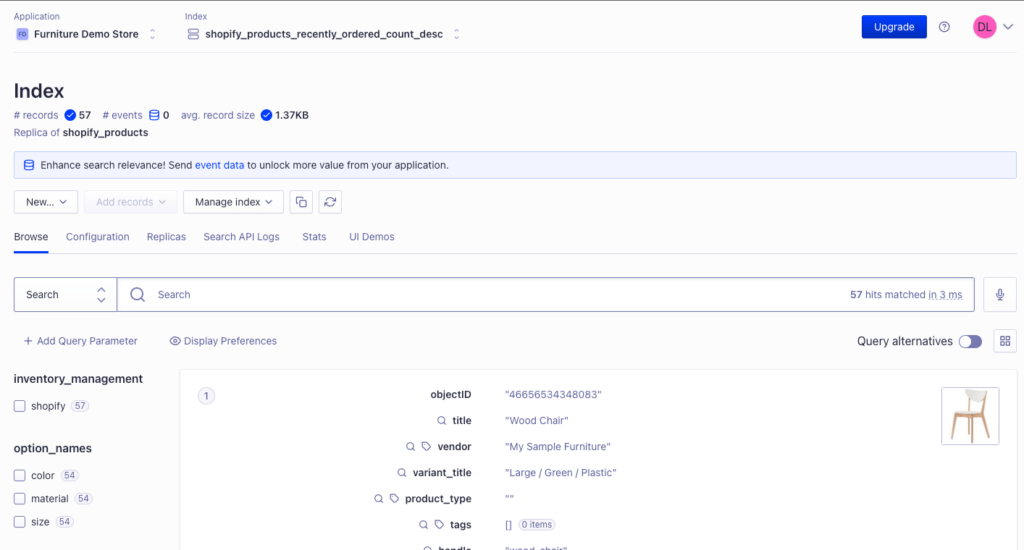The height and width of the screenshot is (550, 1024).
Task: Click the events database icon
Action: [154, 115]
